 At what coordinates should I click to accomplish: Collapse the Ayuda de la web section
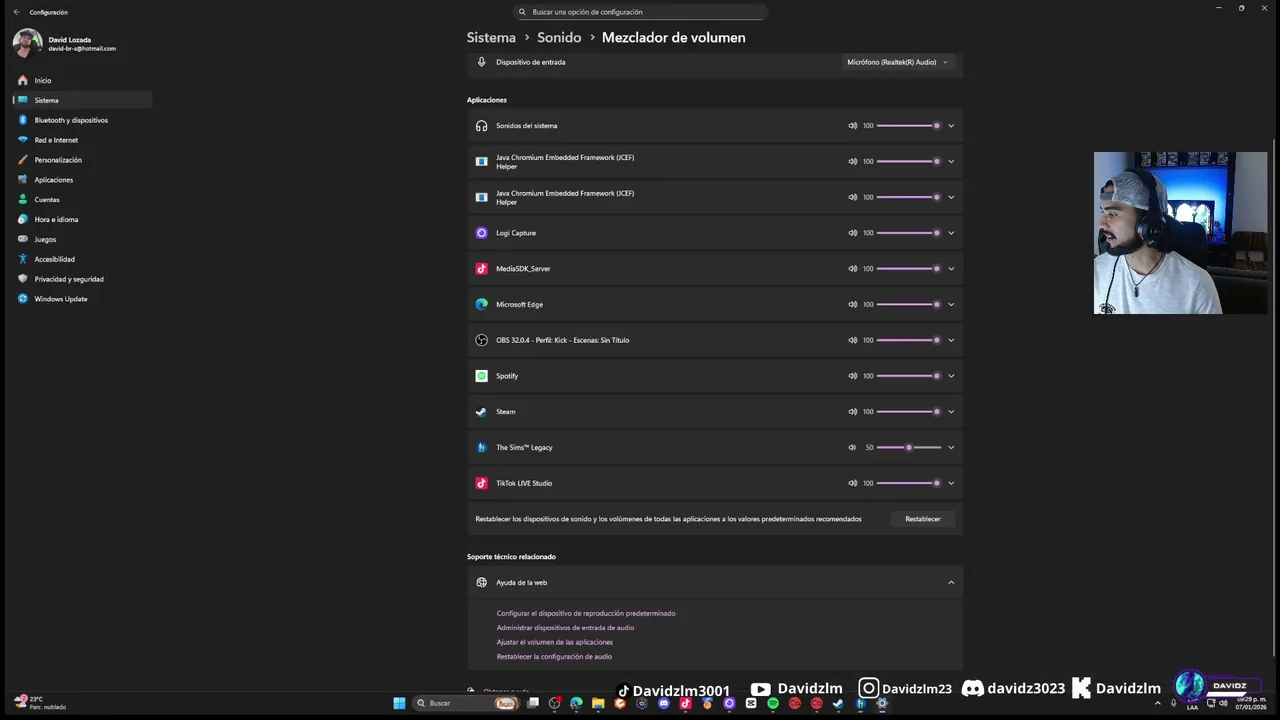click(951, 582)
